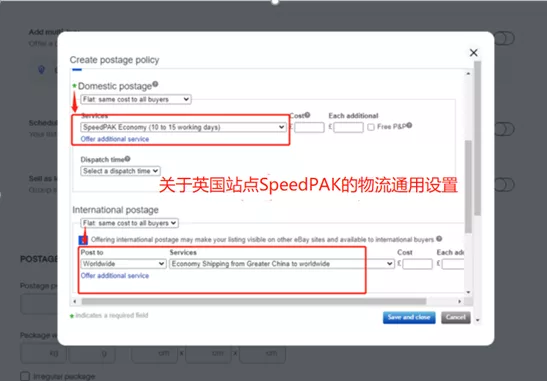Image resolution: width=547 pixels, height=381 pixels.
Task: Click location pin icon on background page
Action: [x=42, y=69]
